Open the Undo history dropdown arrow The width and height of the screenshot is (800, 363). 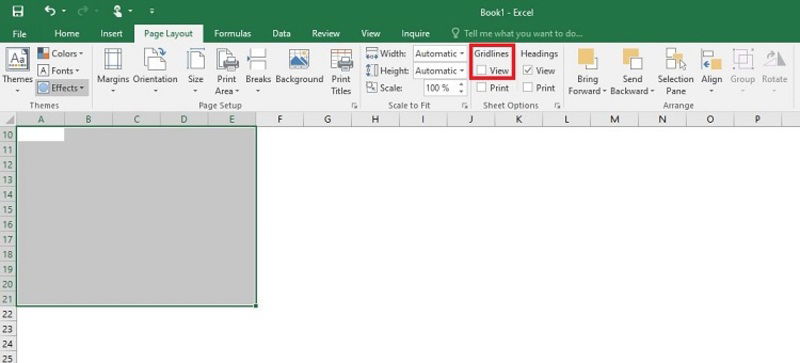pyautogui.click(x=64, y=11)
